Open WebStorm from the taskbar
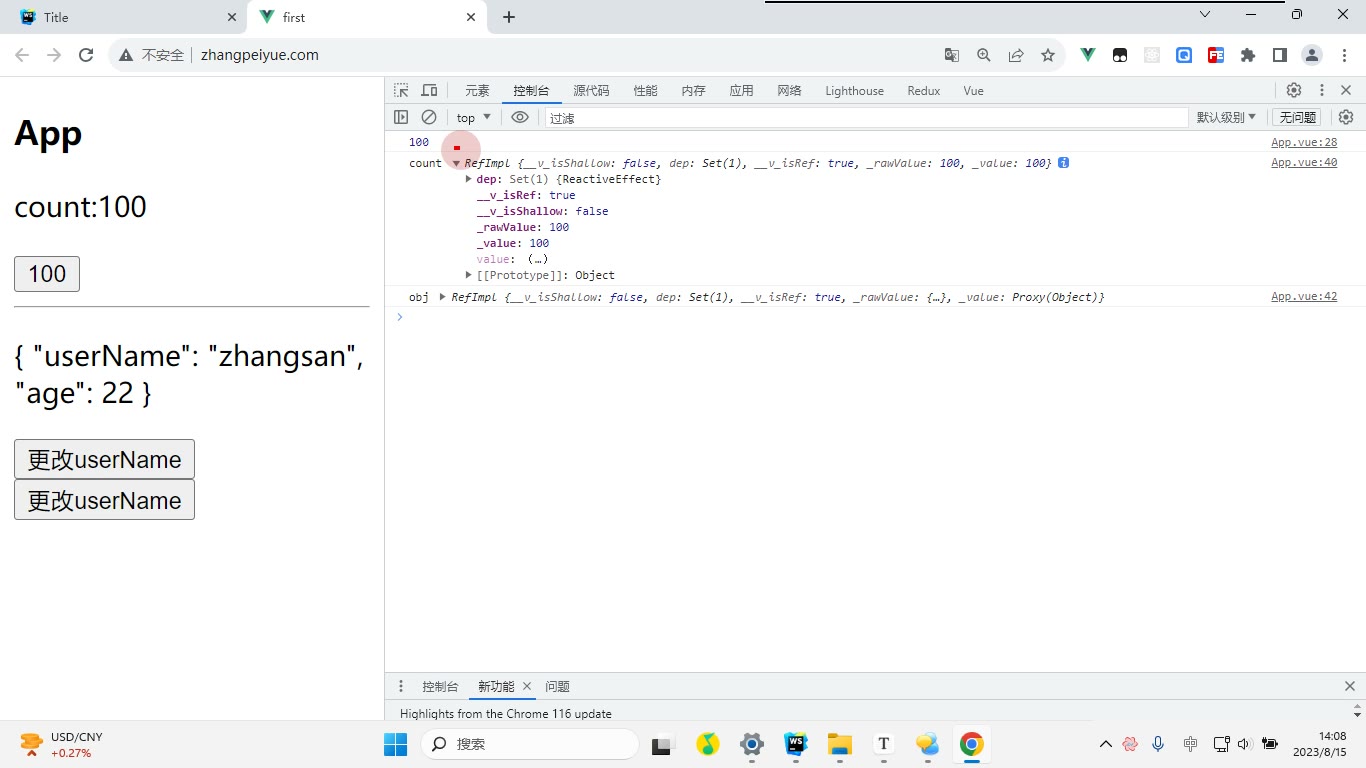Screen dimensions: 1366x768 (796, 744)
